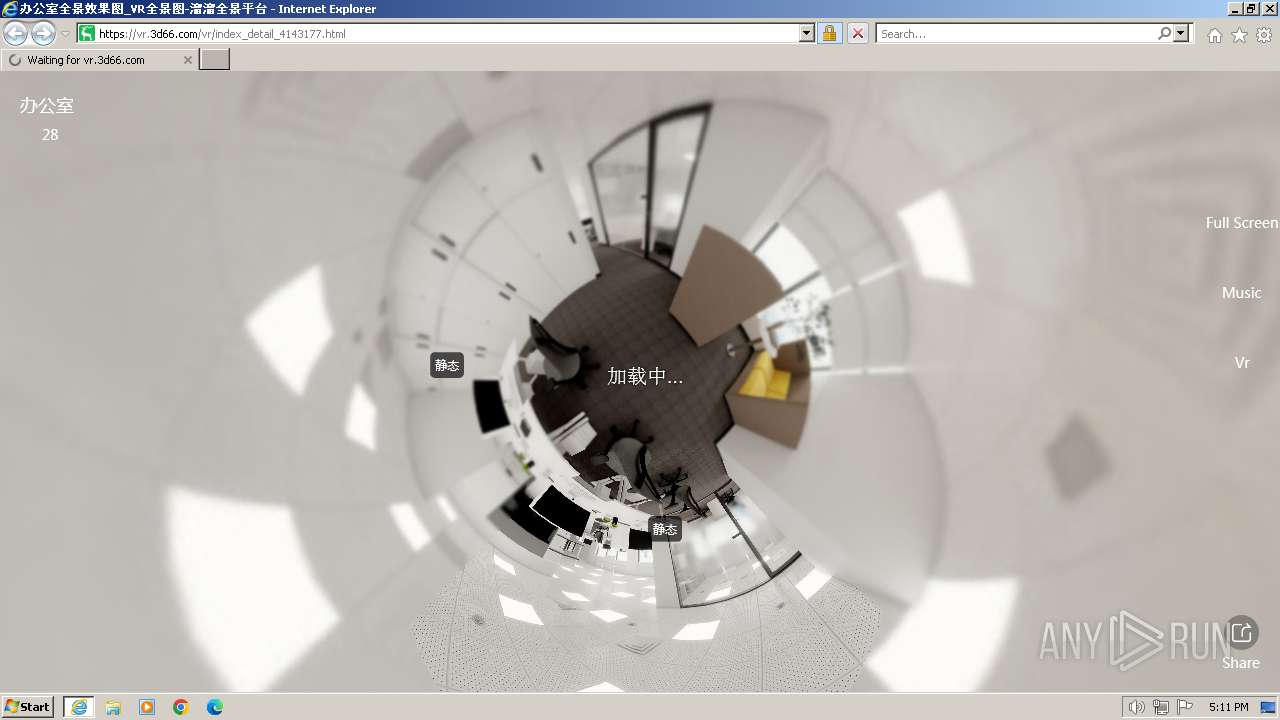
Task: Launch Google Chrome from the taskbar
Action: pos(181,707)
